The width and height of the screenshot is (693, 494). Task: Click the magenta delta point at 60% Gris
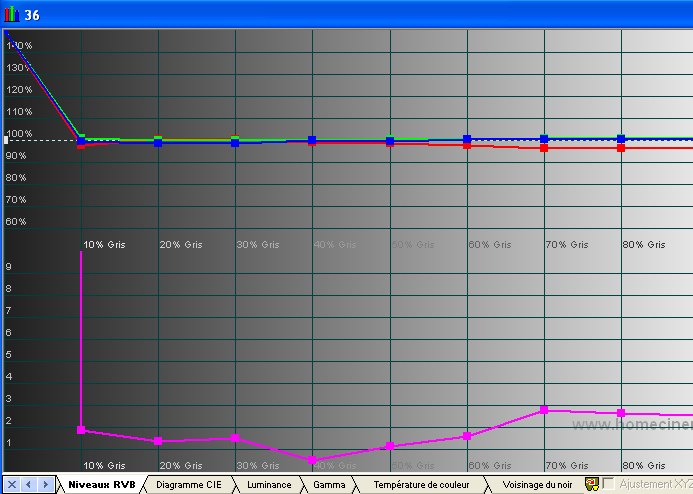[x=467, y=436]
